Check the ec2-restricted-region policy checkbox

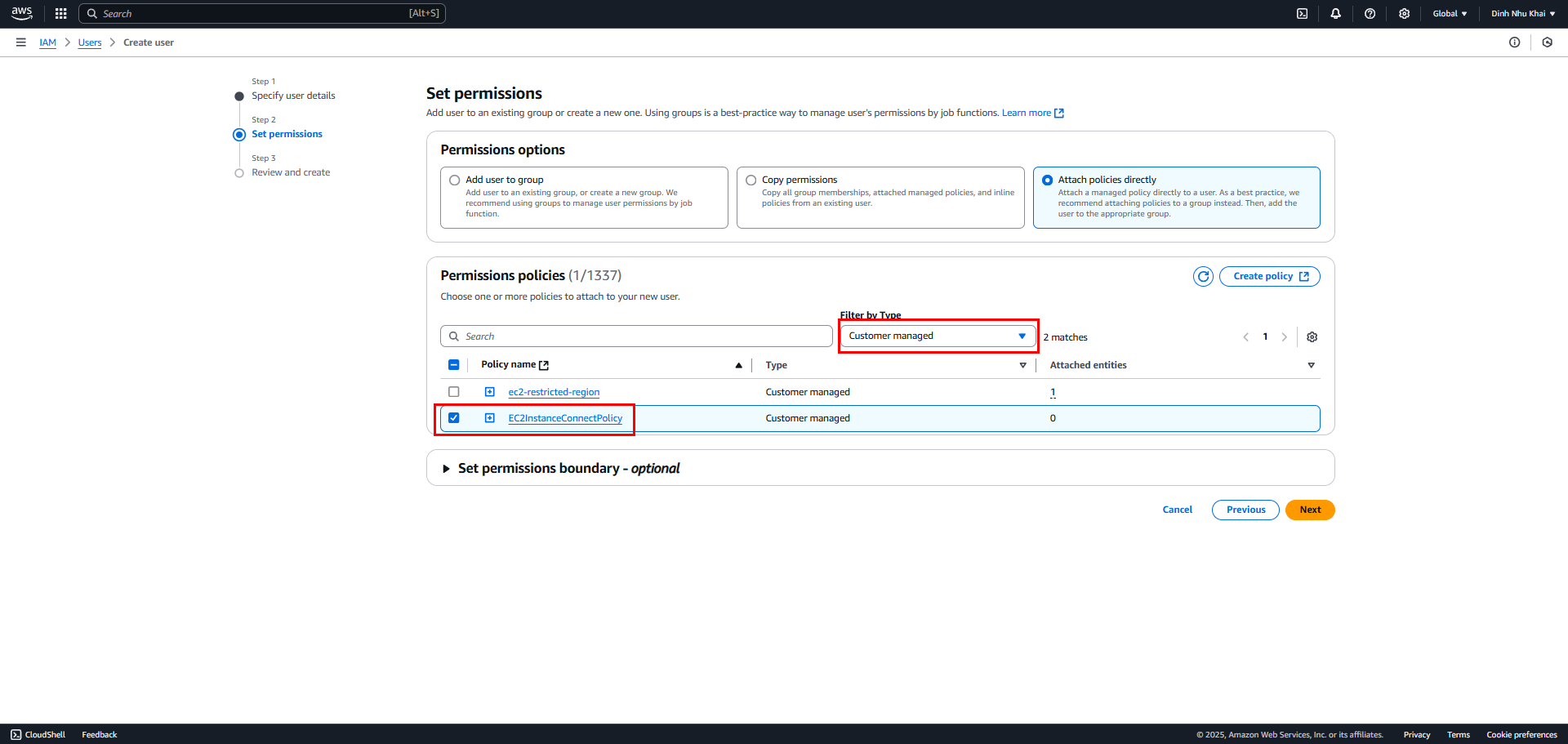pyautogui.click(x=454, y=392)
